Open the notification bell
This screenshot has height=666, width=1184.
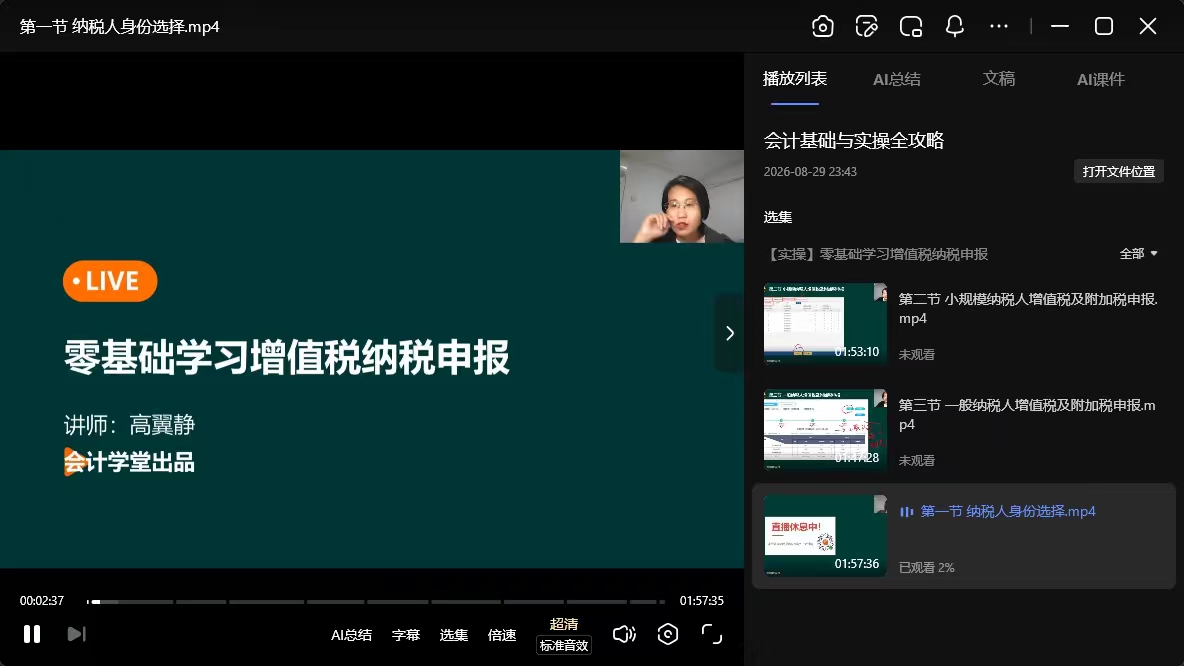pos(954,26)
